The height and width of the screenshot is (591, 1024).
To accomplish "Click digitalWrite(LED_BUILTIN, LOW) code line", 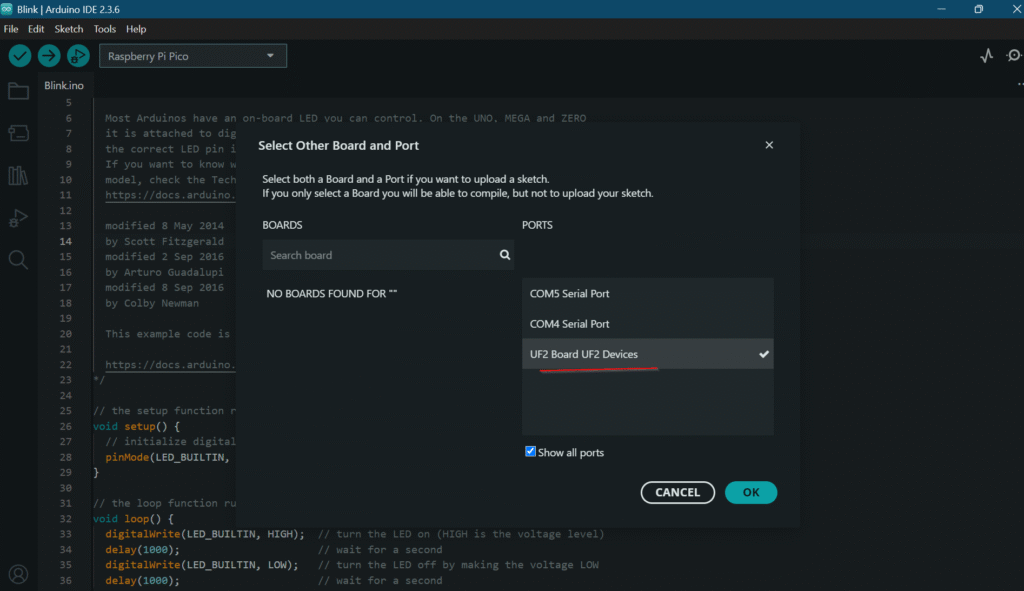I will pyautogui.click(x=201, y=565).
